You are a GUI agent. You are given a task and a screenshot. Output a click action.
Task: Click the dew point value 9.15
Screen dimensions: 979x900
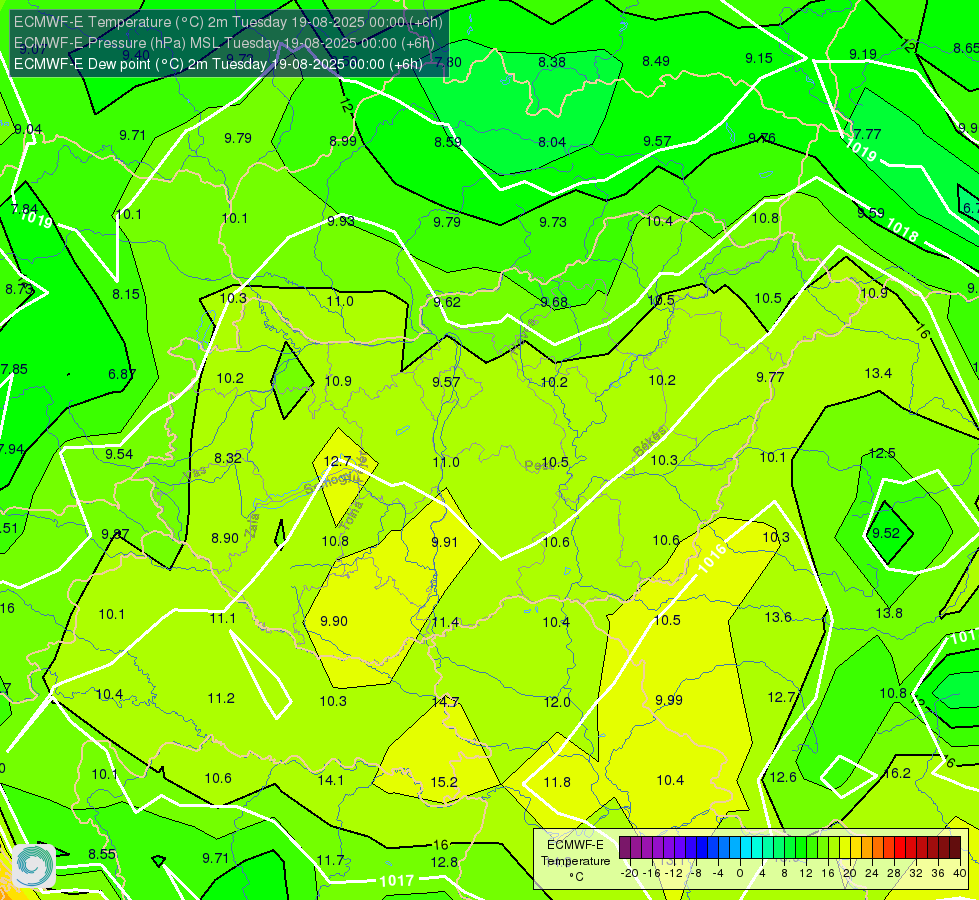tap(759, 58)
